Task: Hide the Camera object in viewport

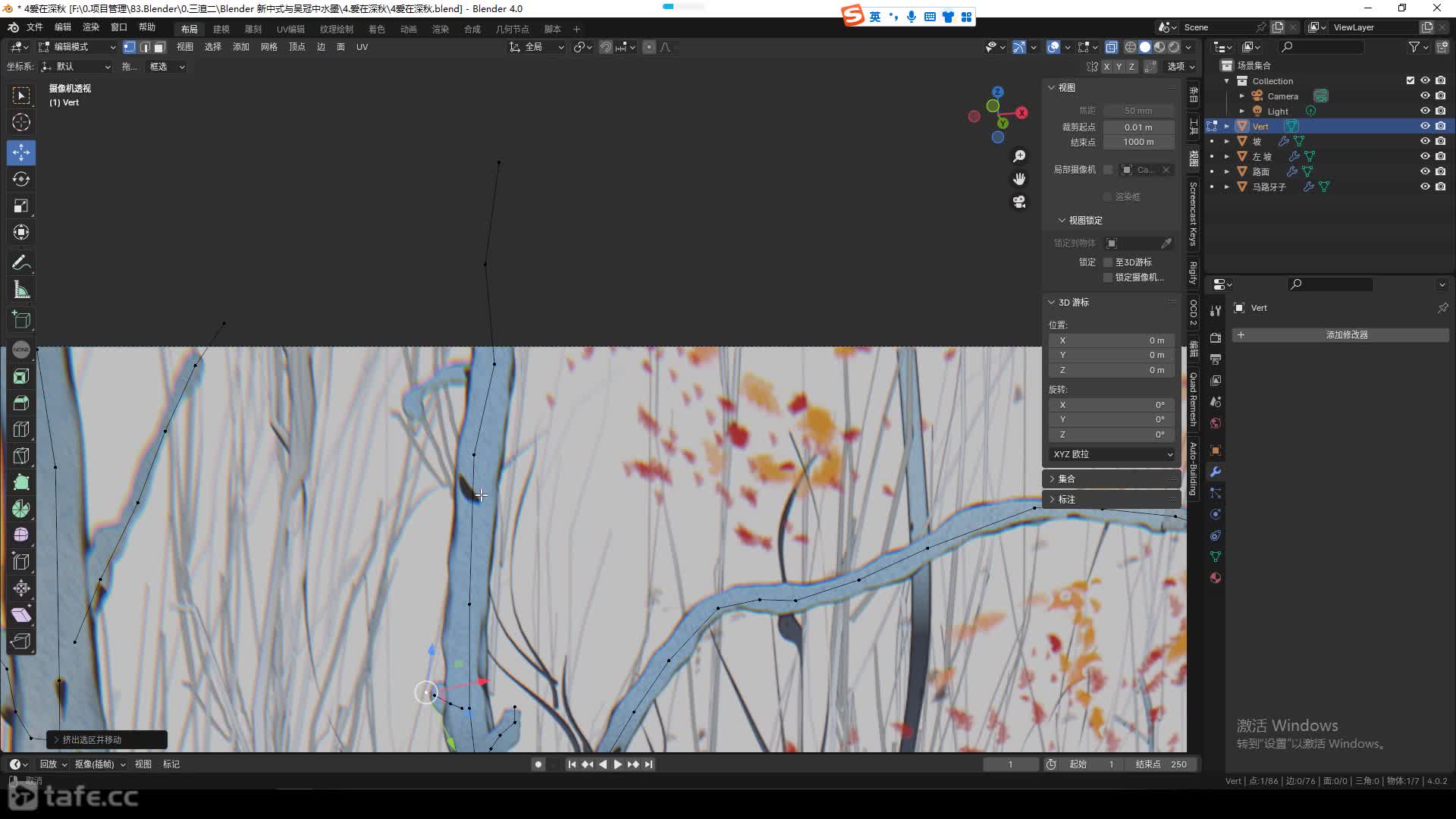Action: [x=1425, y=96]
